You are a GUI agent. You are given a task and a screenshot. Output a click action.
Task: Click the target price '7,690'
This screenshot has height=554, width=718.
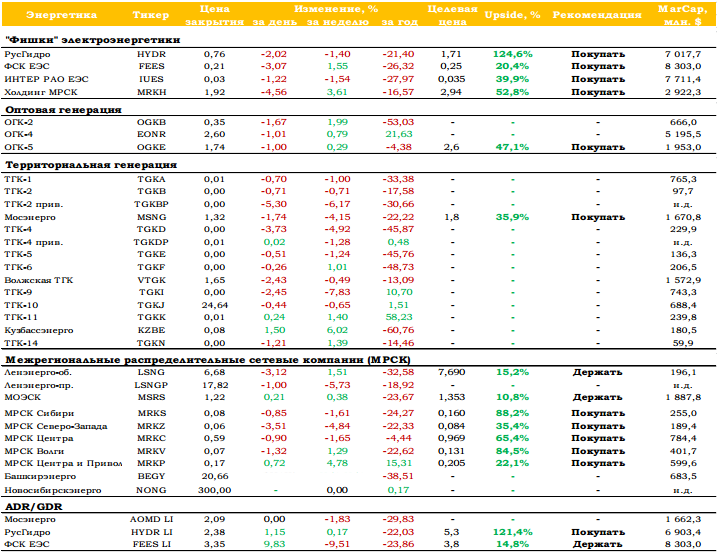[x=451, y=372]
